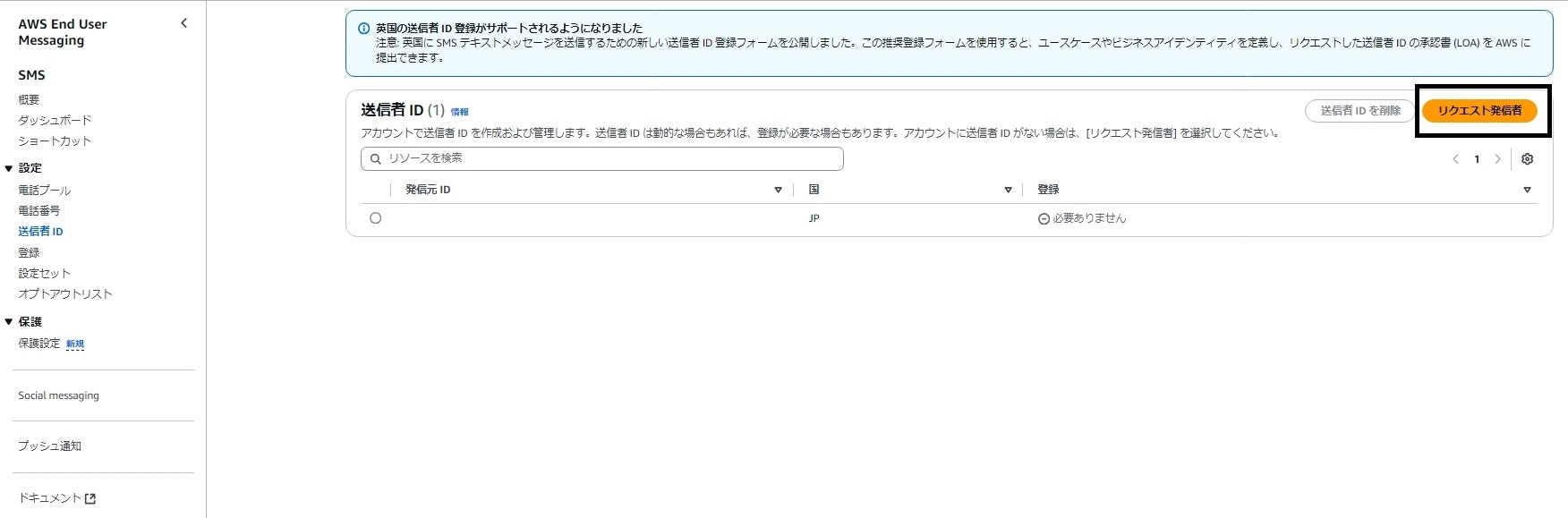This screenshot has height=518, width=1568.
Task: Open 送信者 ID in the sidebar
Action: pyautogui.click(x=40, y=232)
